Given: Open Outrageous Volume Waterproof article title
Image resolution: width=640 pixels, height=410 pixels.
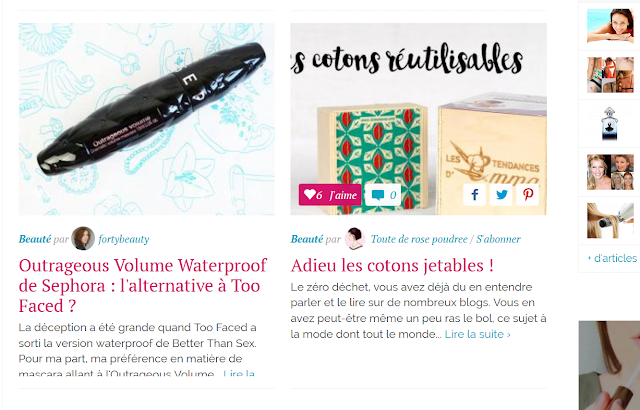Looking at the screenshot, I should [143, 285].
